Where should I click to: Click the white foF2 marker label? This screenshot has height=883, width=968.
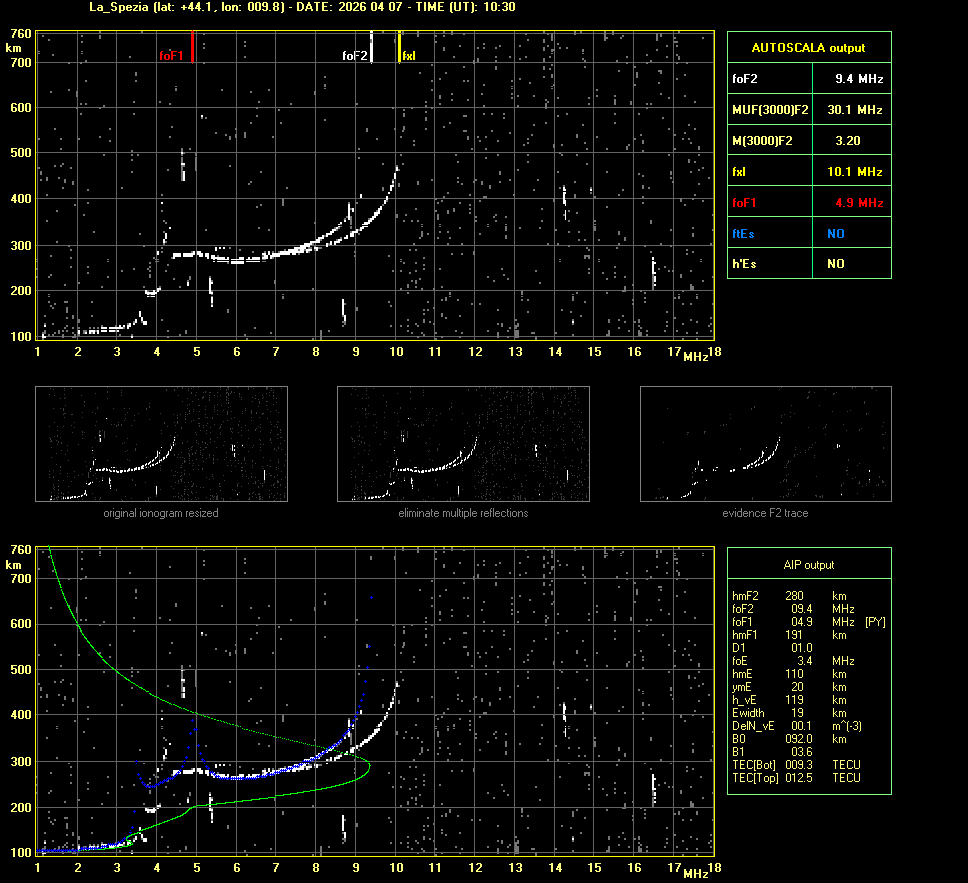tap(354, 56)
